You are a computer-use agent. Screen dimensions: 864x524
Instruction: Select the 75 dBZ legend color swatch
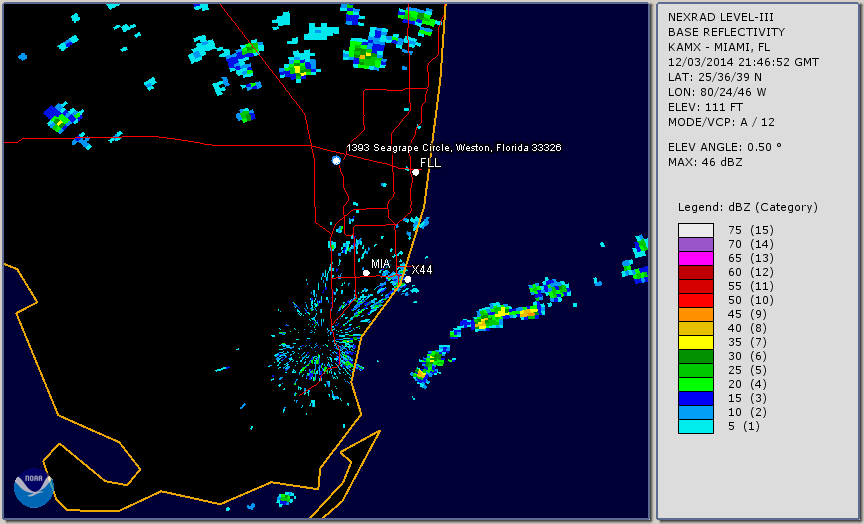(x=696, y=230)
